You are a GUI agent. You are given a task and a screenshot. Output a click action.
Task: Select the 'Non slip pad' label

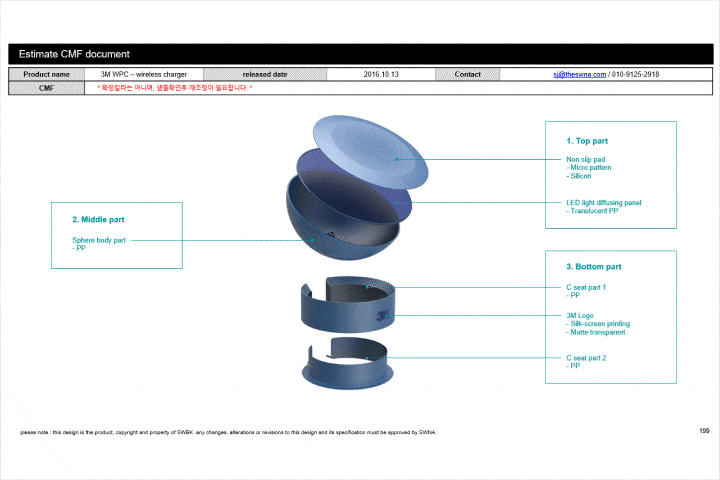(x=585, y=159)
